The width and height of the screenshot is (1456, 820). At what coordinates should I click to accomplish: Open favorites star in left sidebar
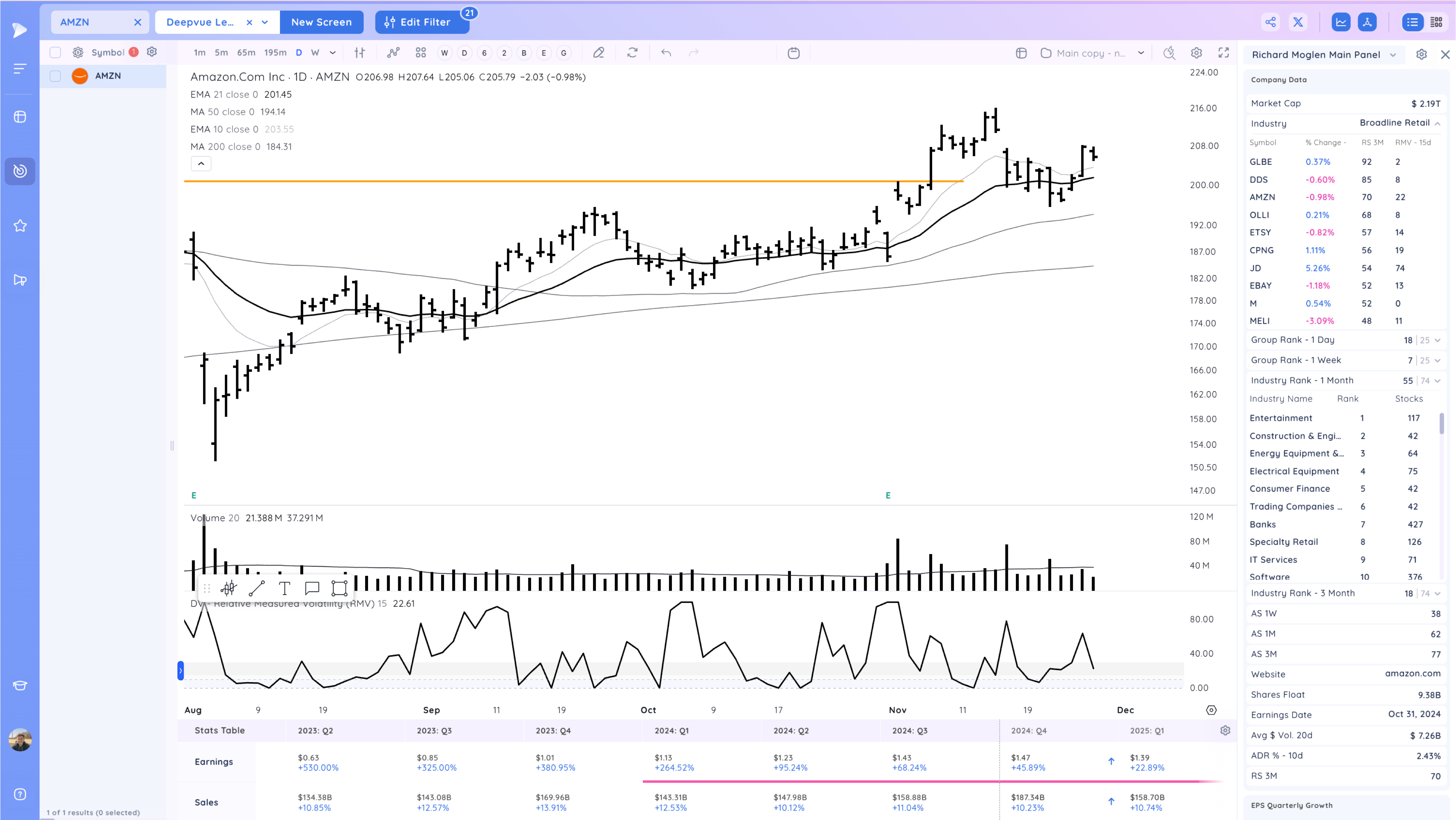[x=20, y=225]
